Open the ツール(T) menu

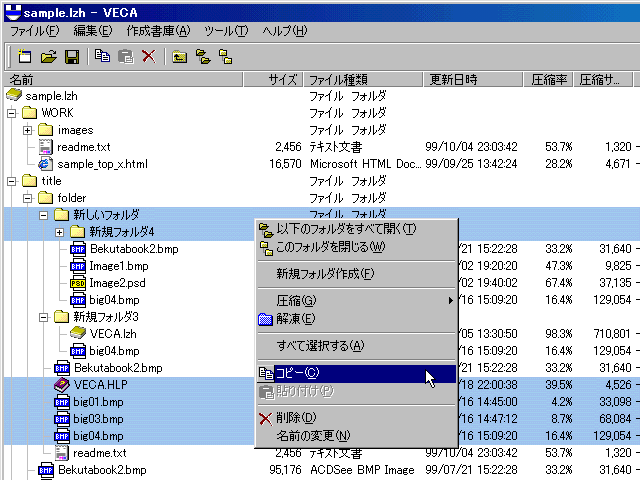[x=226, y=31]
